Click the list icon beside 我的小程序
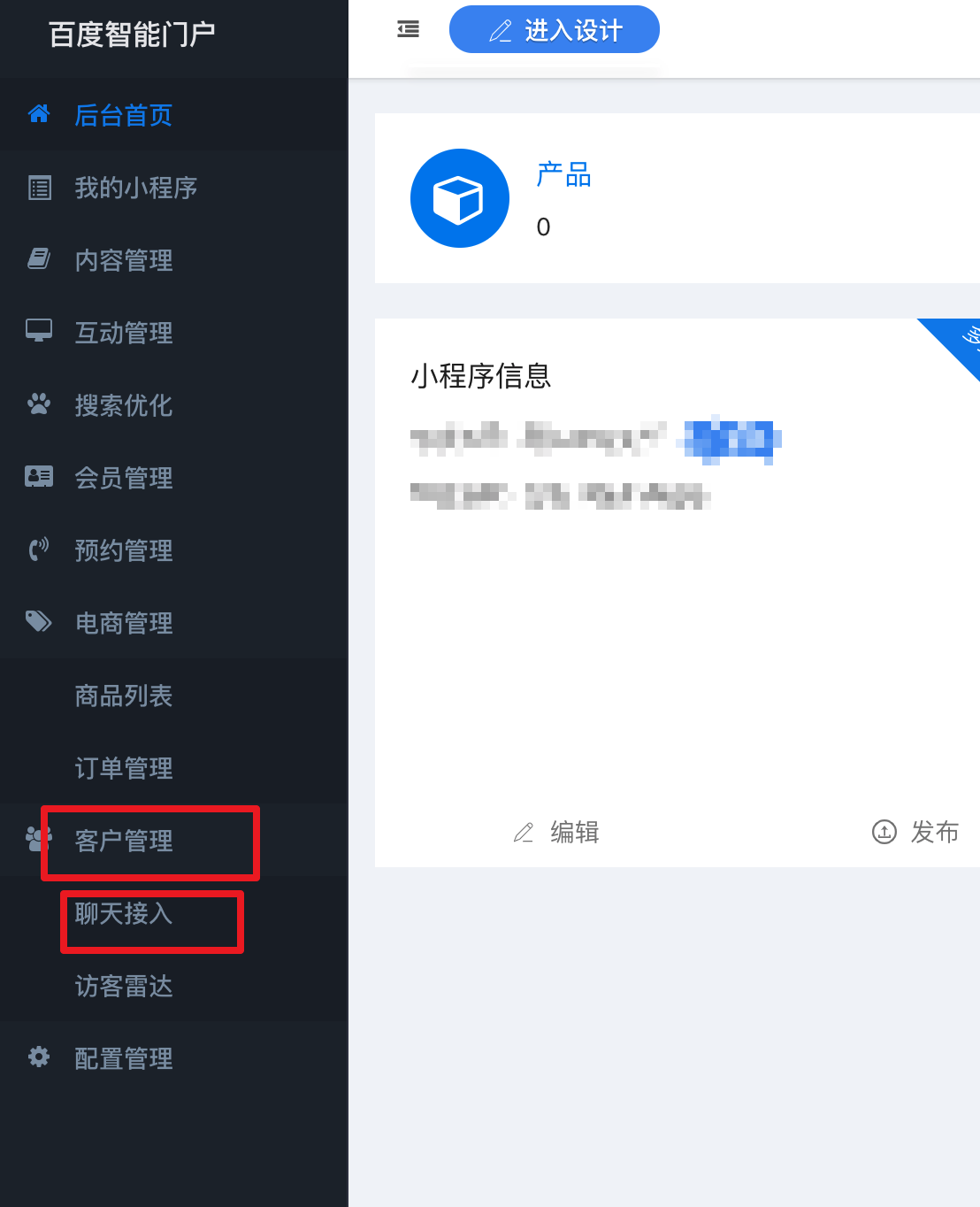The height and width of the screenshot is (1207, 980). pyautogui.click(x=40, y=188)
